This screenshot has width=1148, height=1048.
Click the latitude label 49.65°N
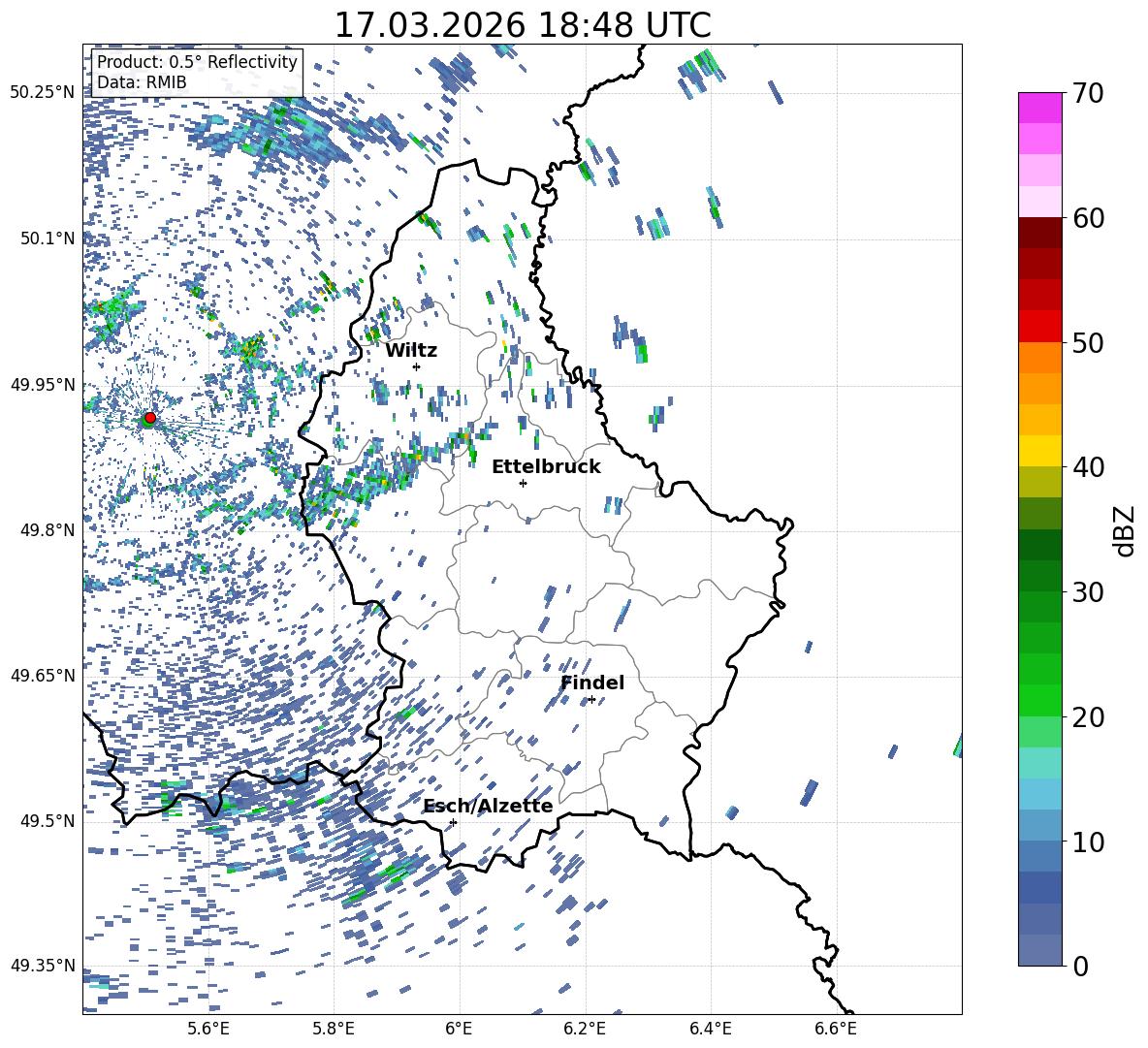44,676
